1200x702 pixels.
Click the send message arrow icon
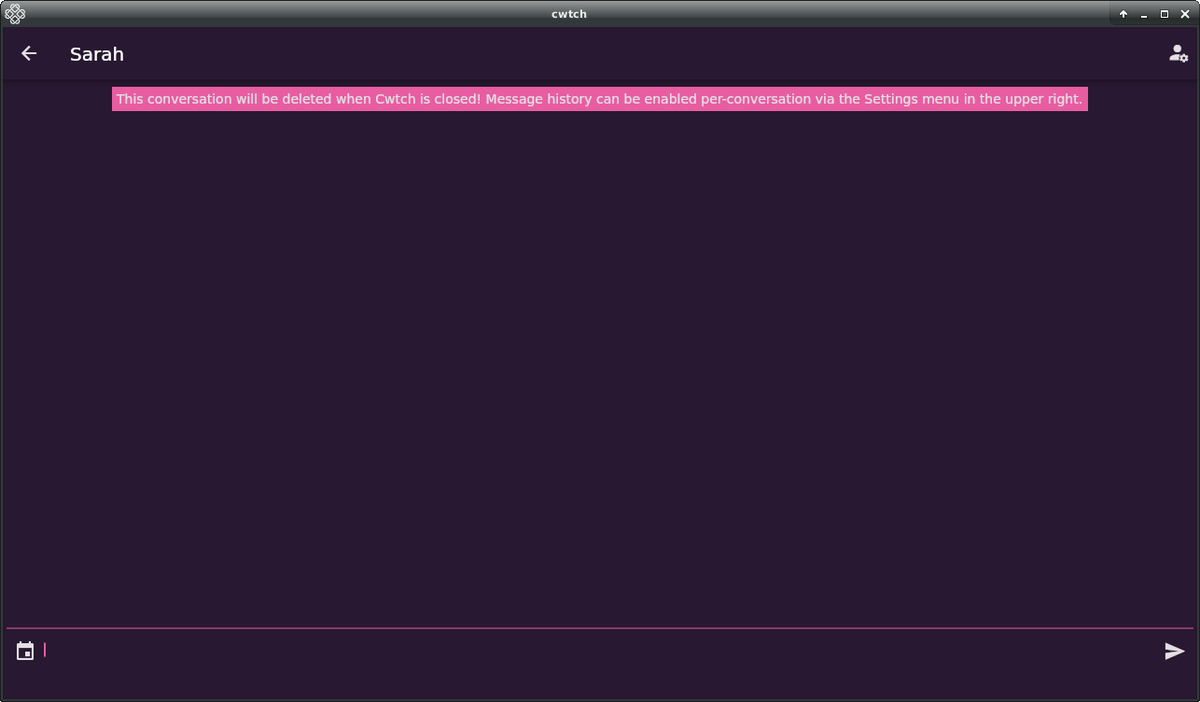1175,652
